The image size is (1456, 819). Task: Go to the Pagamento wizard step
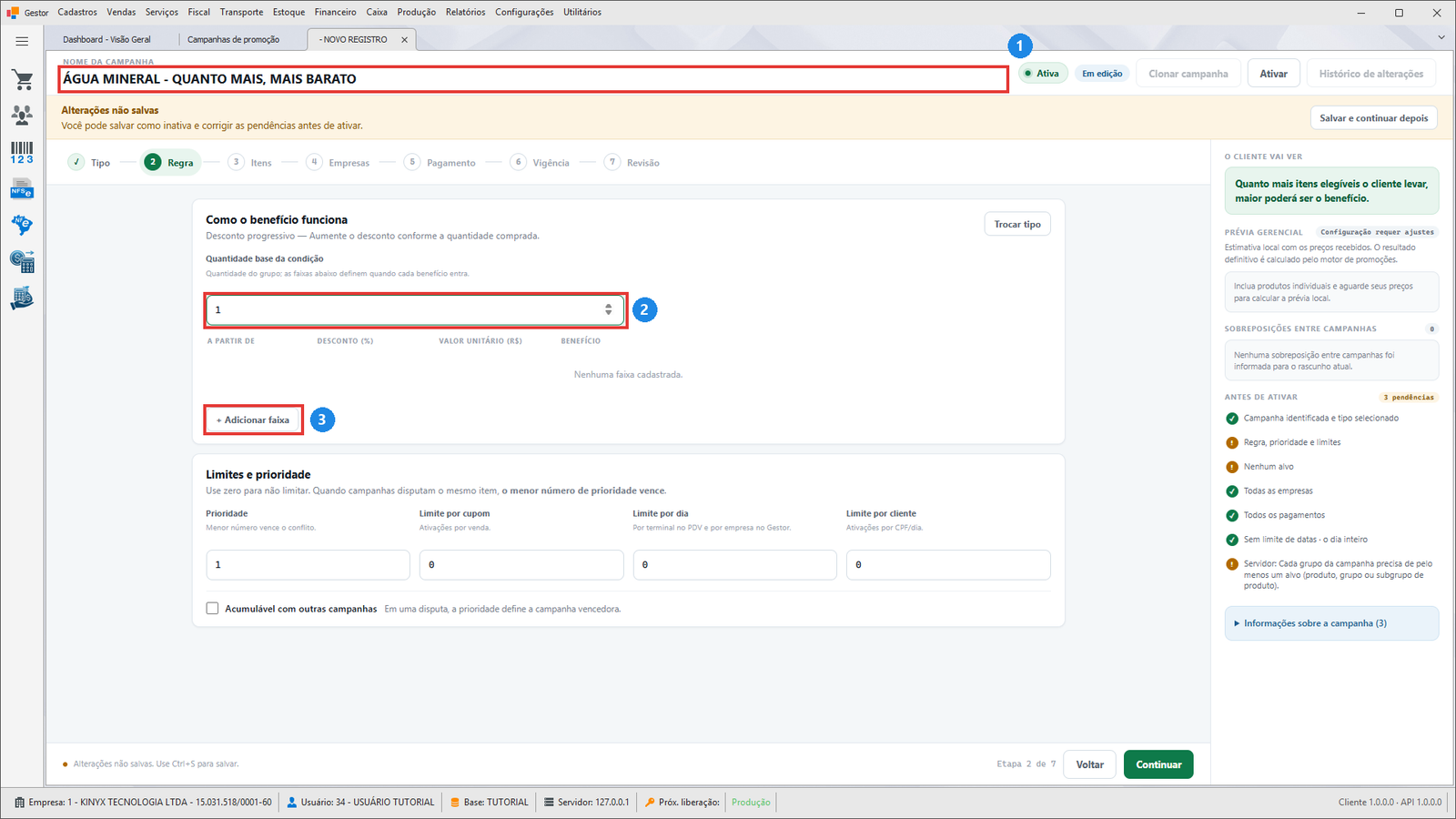440,163
